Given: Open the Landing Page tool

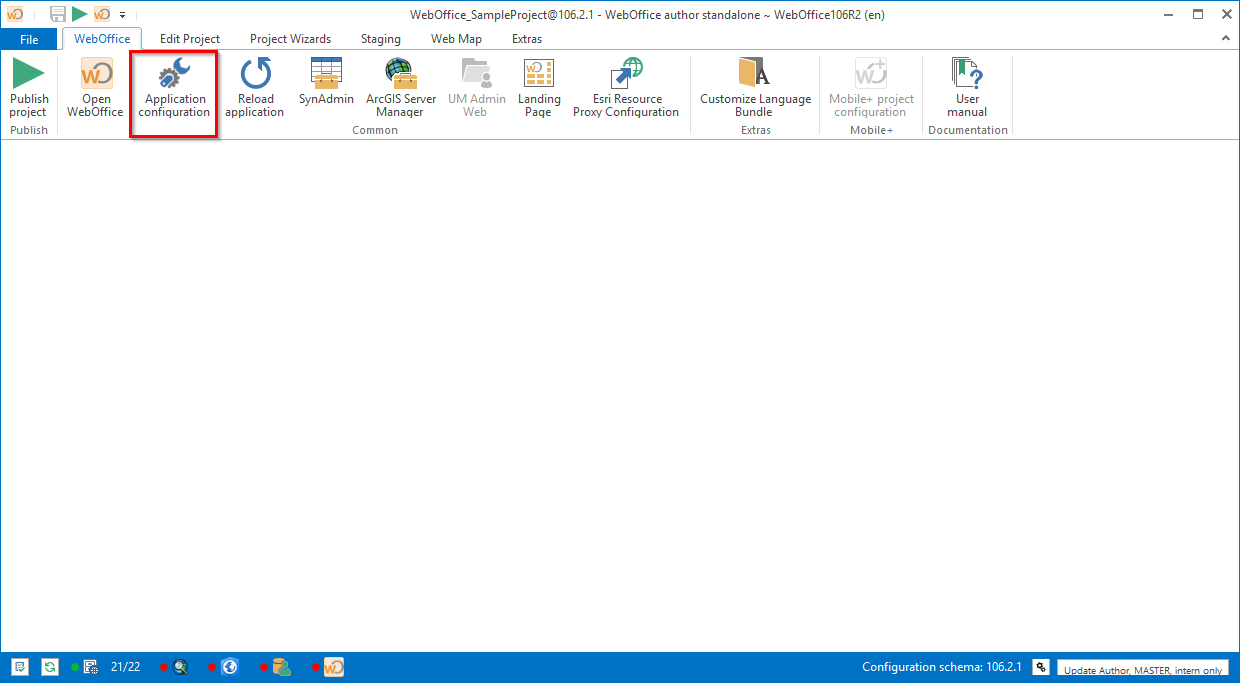Looking at the screenshot, I should coord(539,90).
